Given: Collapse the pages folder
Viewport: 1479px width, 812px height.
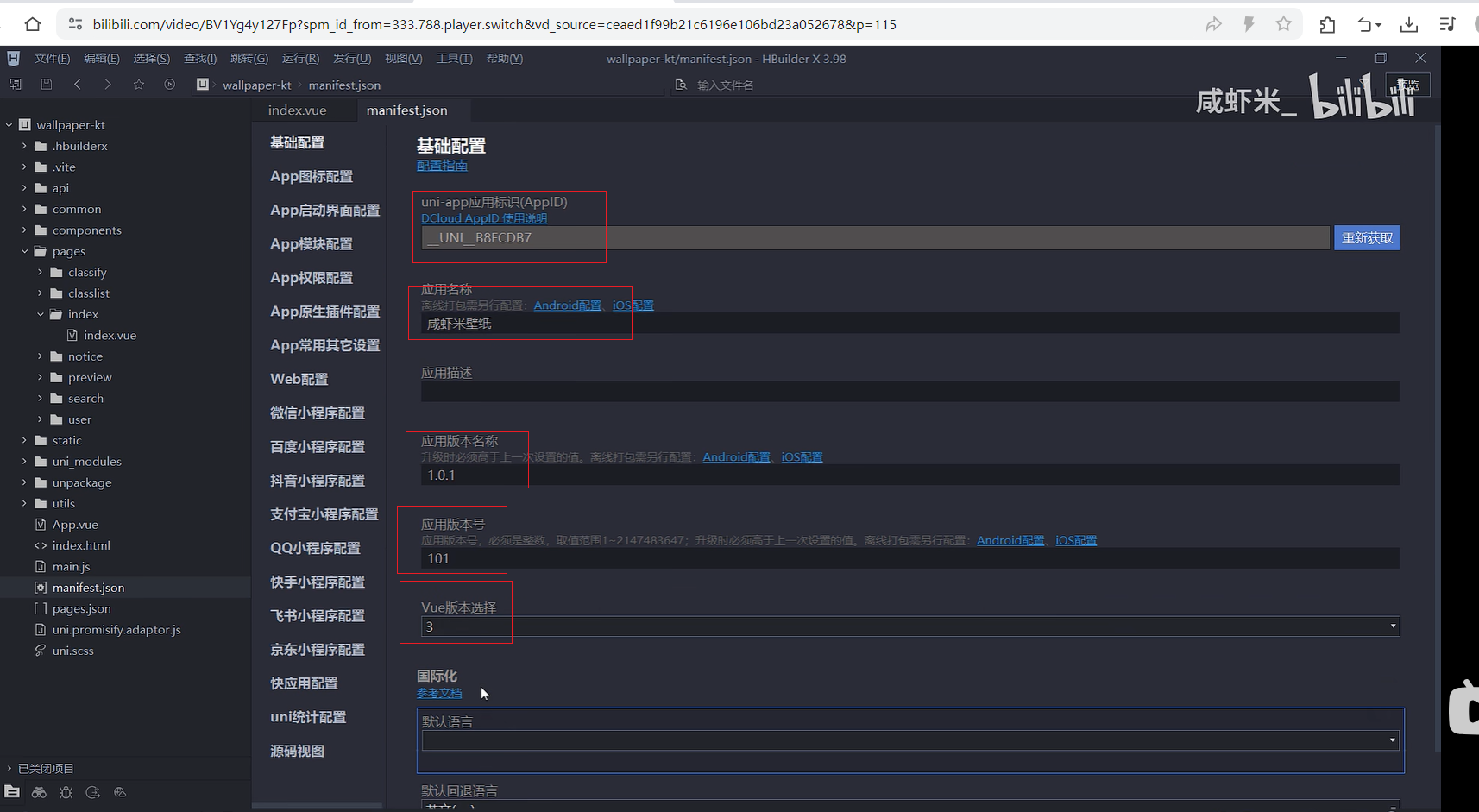Looking at the screenshot, I should coord(24,251).
